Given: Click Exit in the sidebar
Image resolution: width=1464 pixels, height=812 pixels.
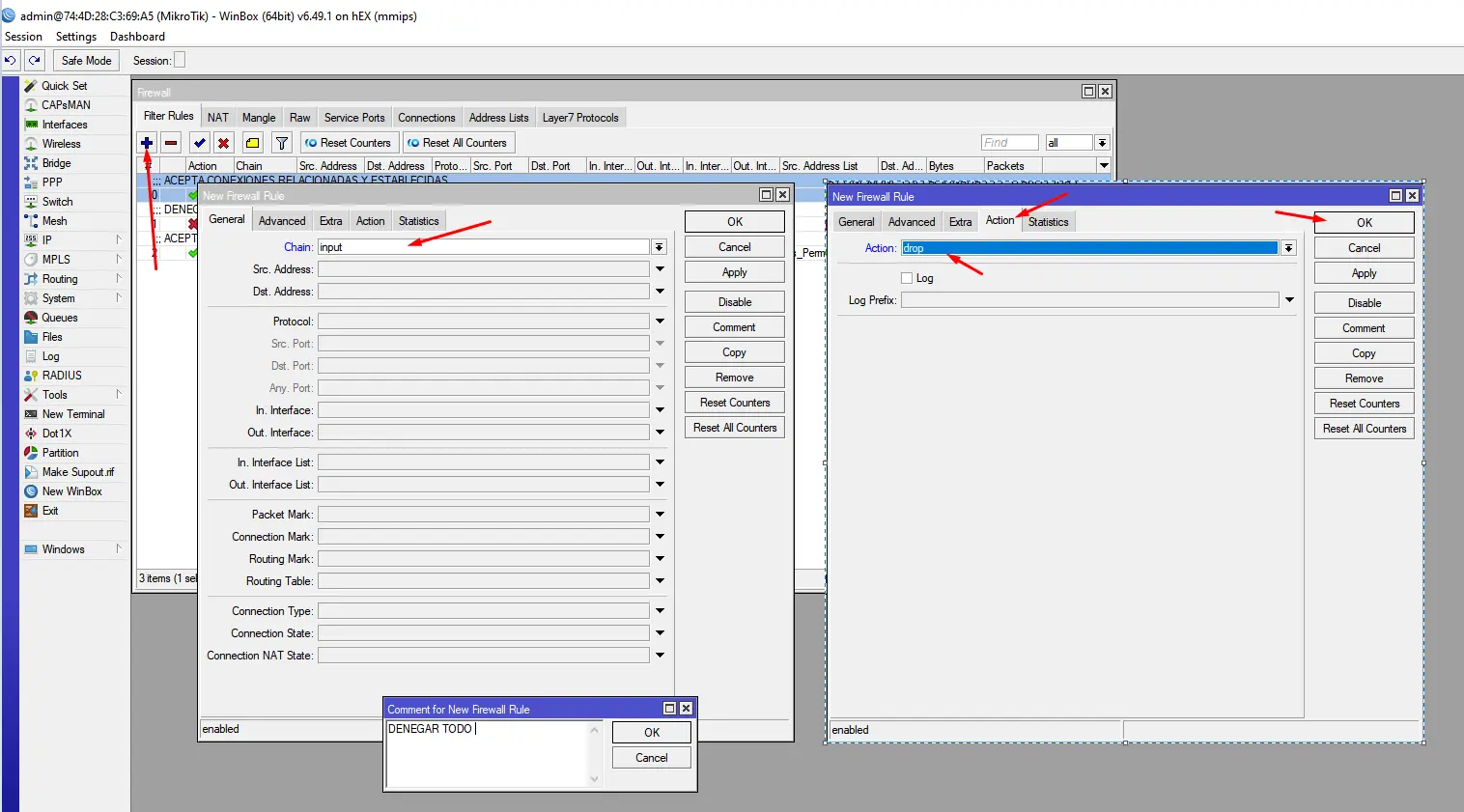Looking at the screenshot, I should 50,511.
